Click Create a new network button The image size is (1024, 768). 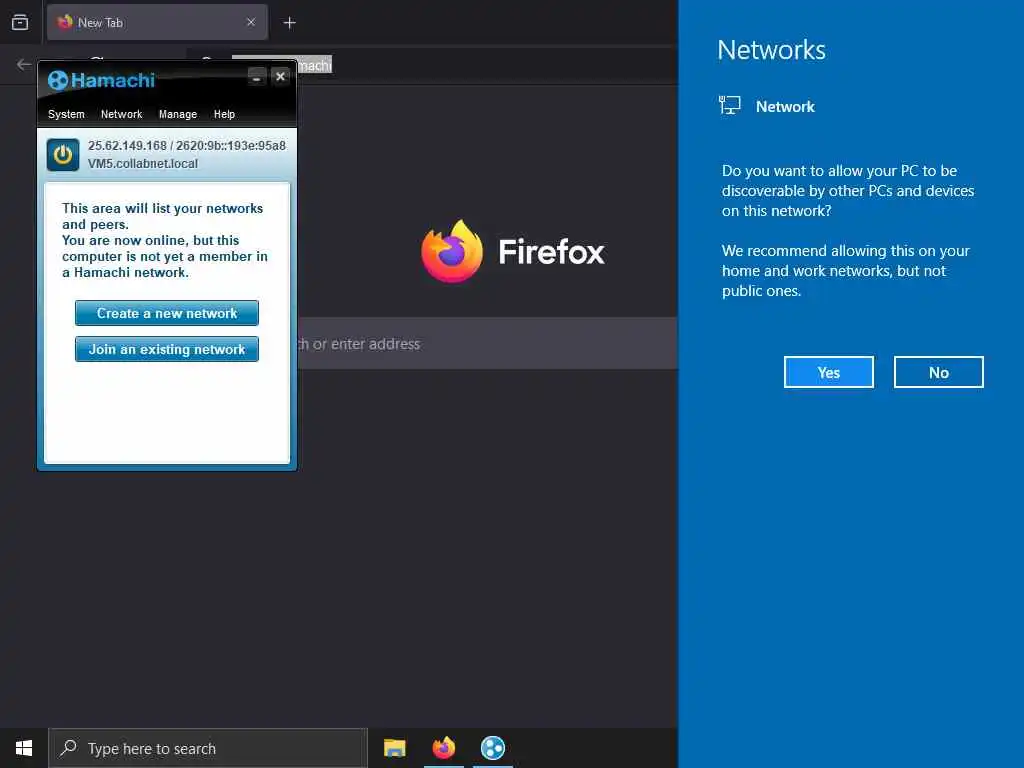coord(167,313)
